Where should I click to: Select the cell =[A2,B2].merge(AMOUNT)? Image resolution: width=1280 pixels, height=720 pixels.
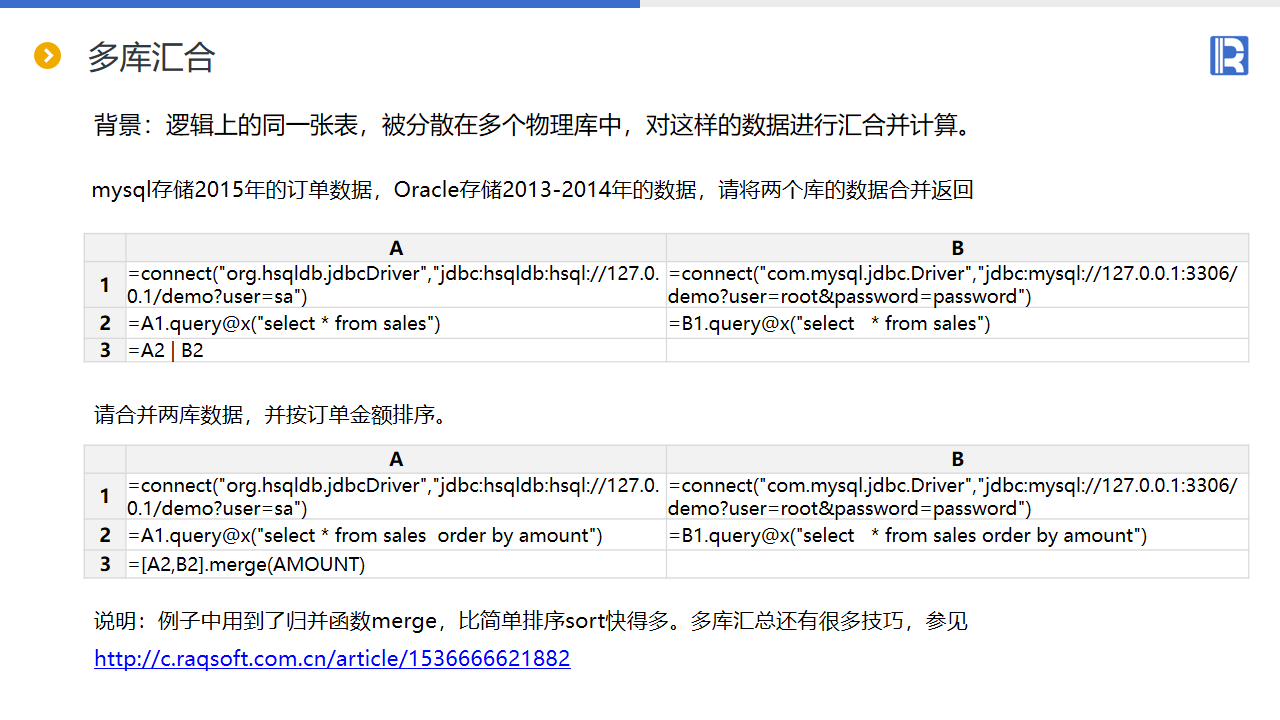[x=396, y=564]
